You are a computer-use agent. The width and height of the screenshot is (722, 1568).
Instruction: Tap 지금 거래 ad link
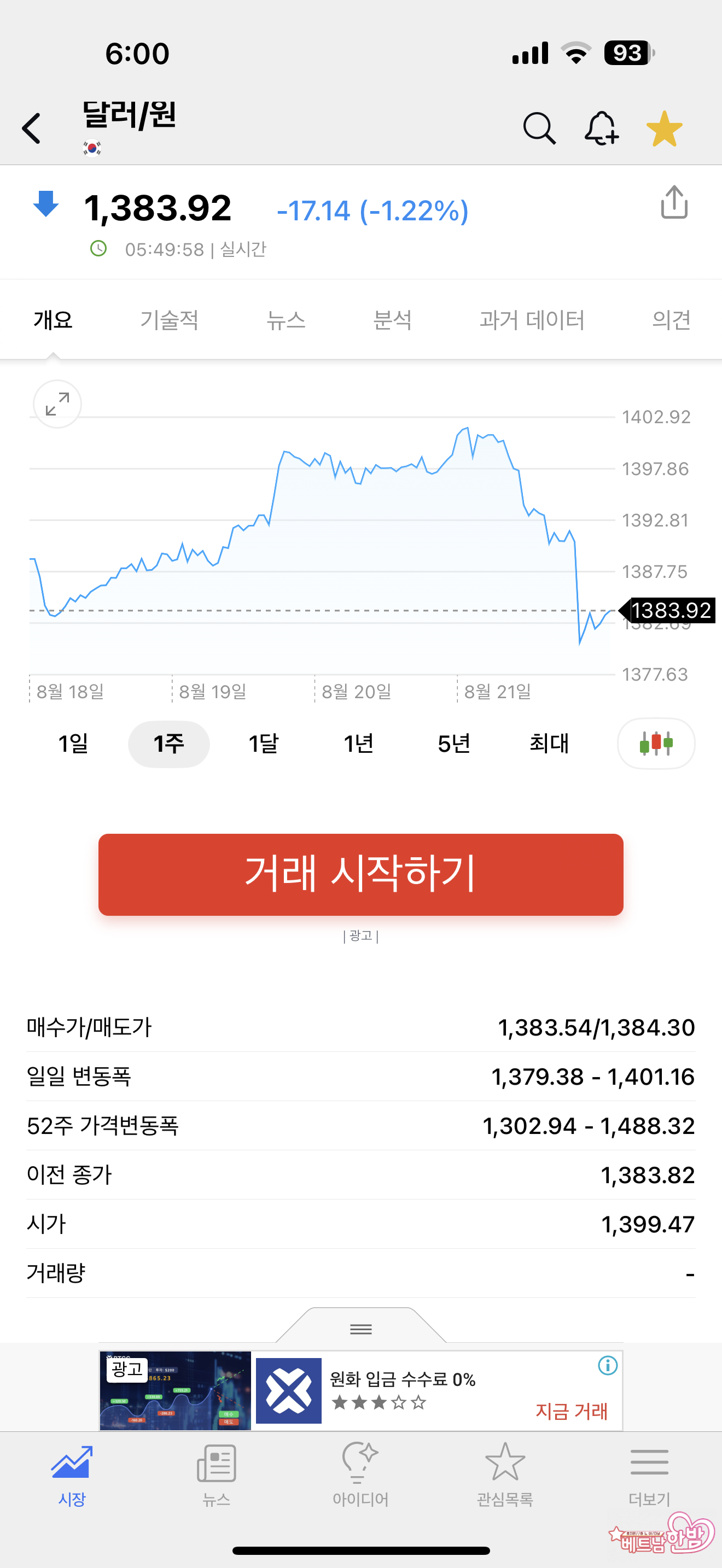pos(571,1411)
